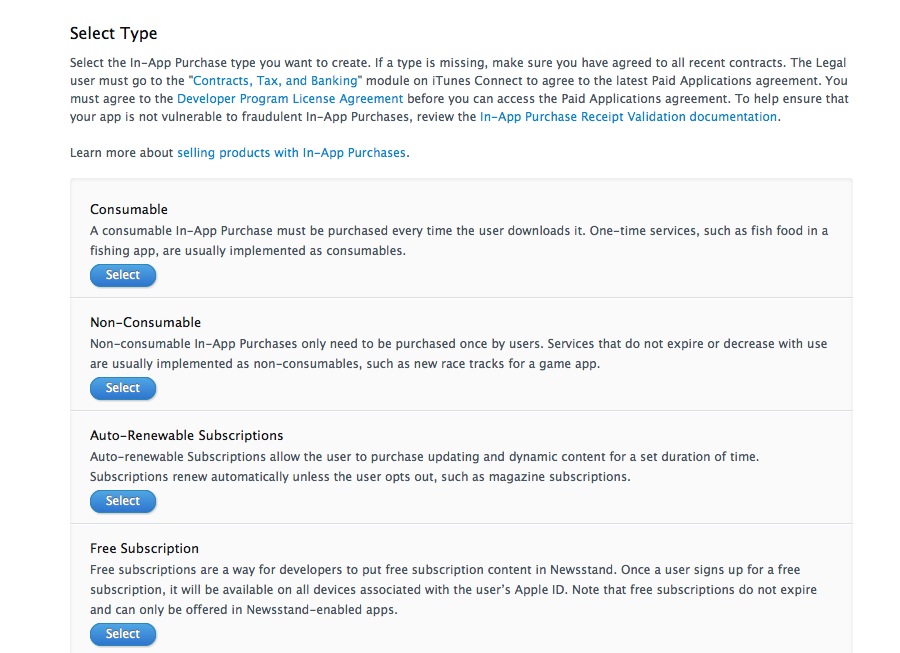The image size is (900, 653).
Task: Click the 'Learn more about' text
Action: 122,153
